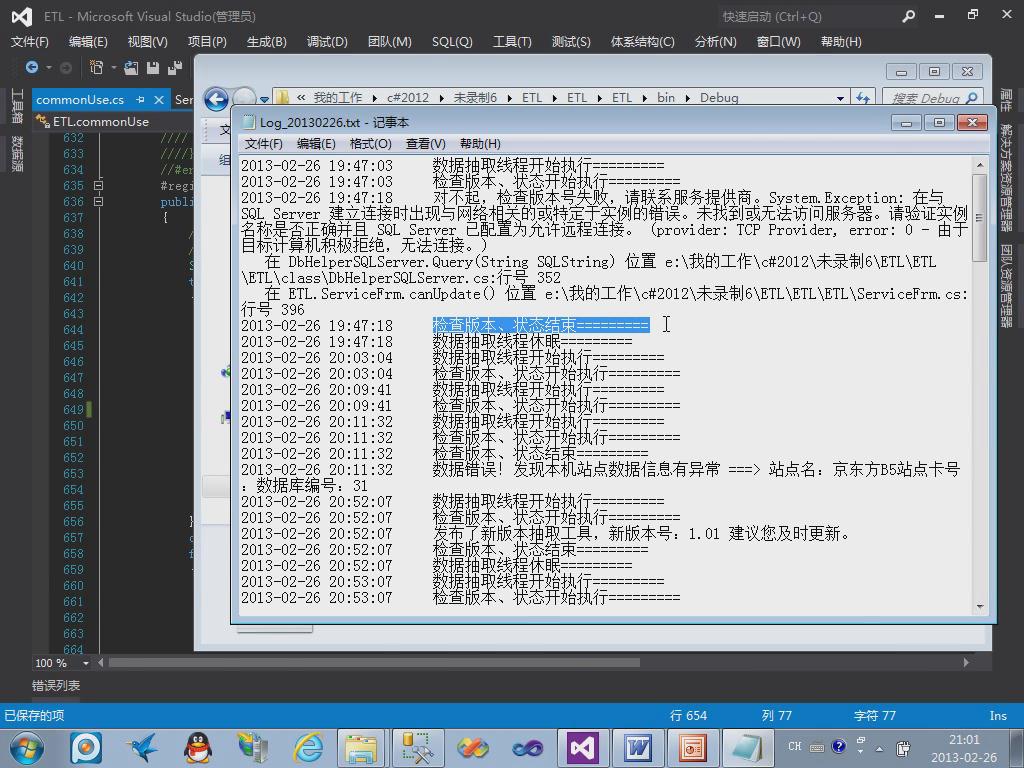This screenshot has width=1024, height=768.
Task: Pin the commonUse.cs tab
Action: (140, 99)
